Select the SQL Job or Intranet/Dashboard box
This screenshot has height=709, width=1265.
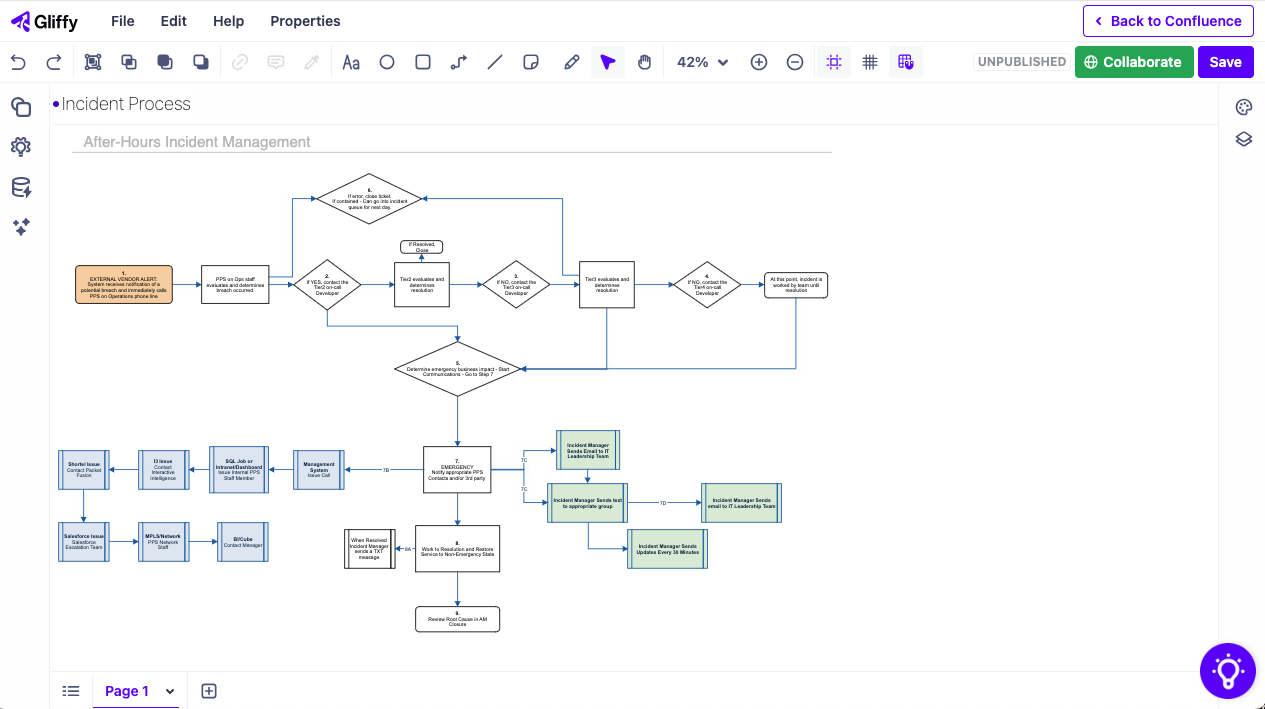(x=239, y=470)
